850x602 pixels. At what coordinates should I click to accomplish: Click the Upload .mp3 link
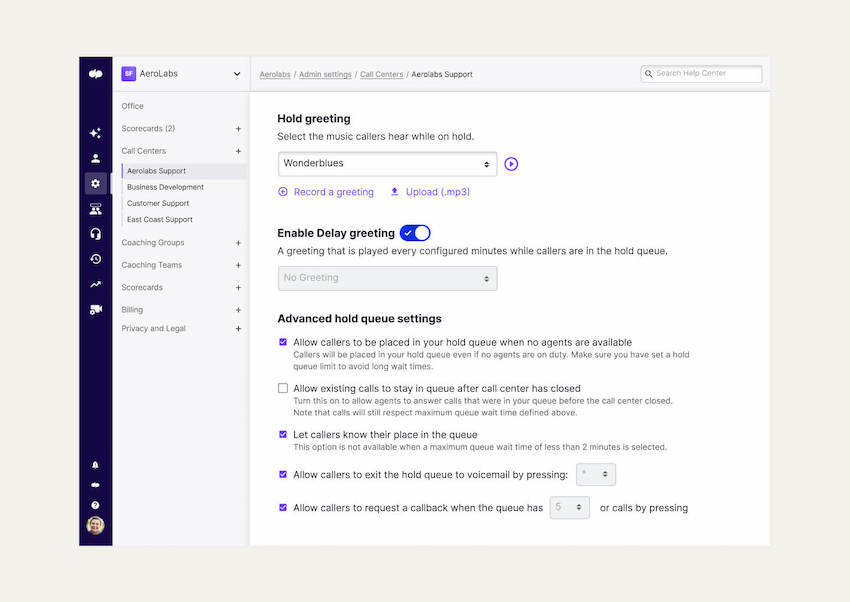click(437, 191)
